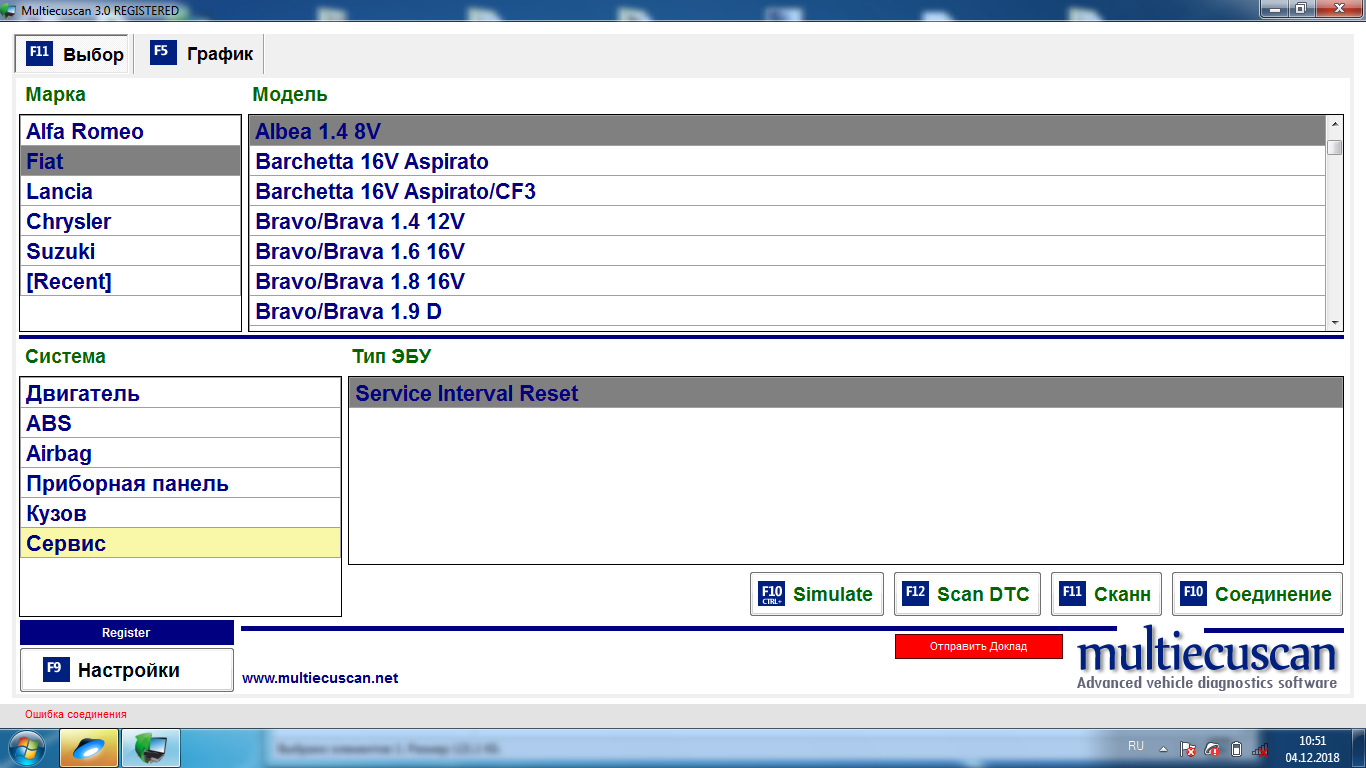Click the Yandex.Disk tray icon with warning
This screenshot has height=768, width=1366.
(x=1212, y=748)
